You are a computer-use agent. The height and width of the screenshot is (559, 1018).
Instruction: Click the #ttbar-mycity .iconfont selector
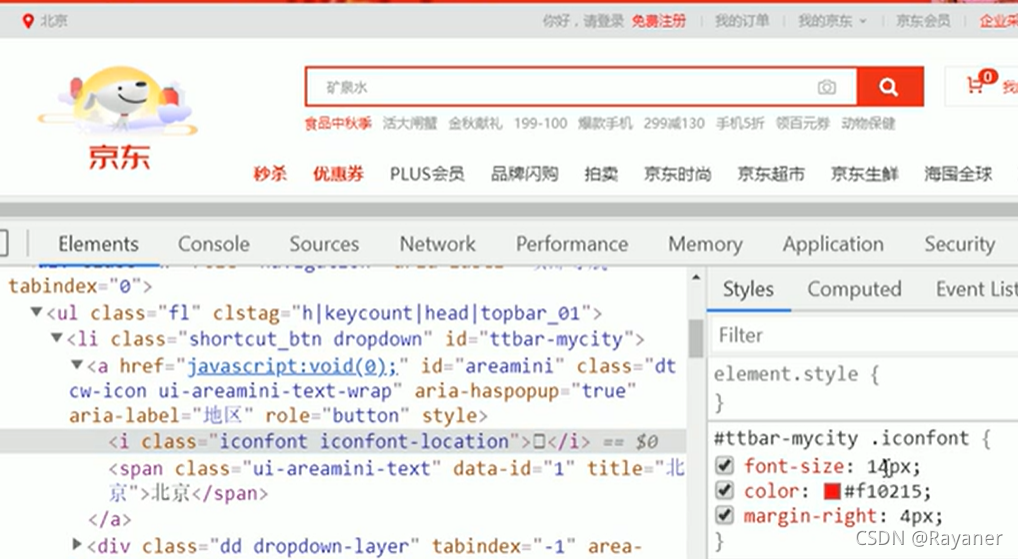click(841, 438)
